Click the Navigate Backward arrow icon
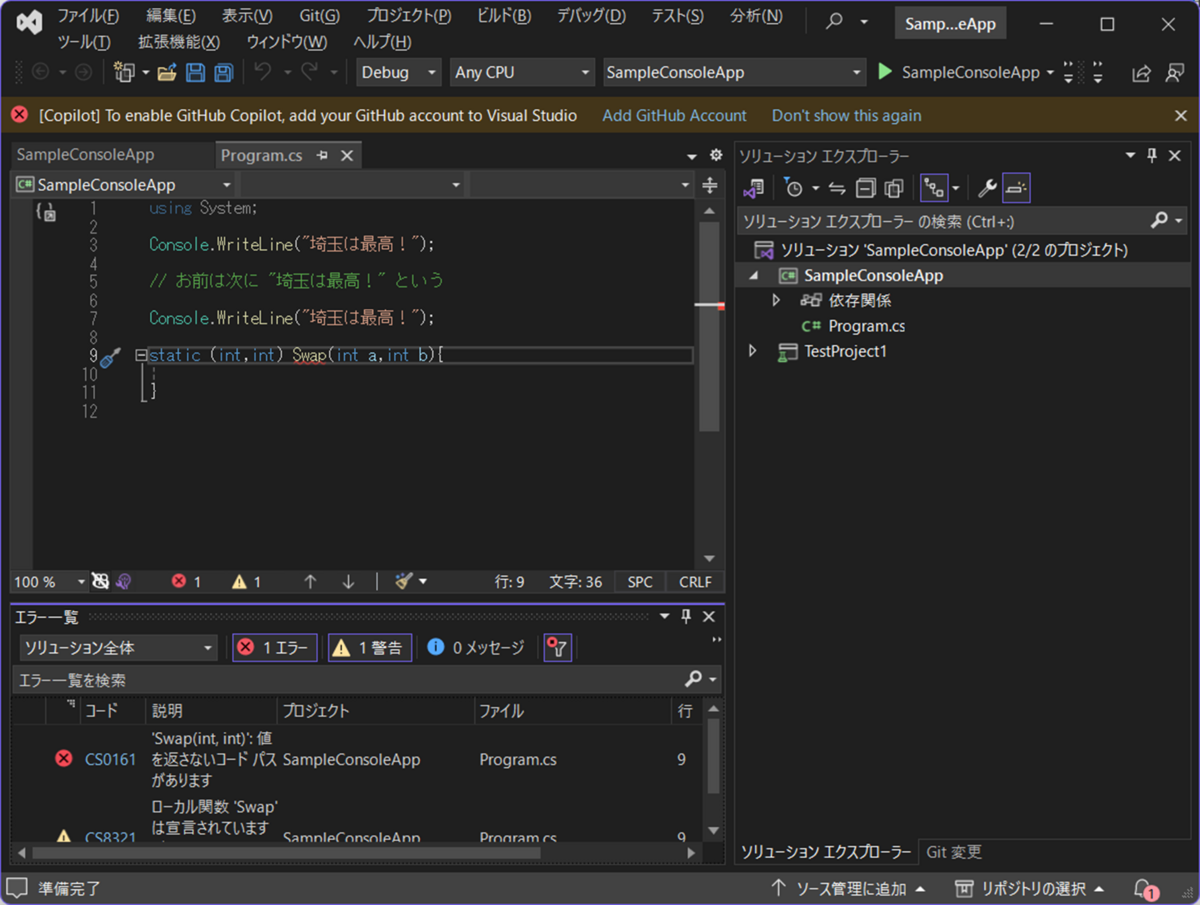Image resolution: width=1200 pixels, height=905 pixels. [x=40, y=72]
